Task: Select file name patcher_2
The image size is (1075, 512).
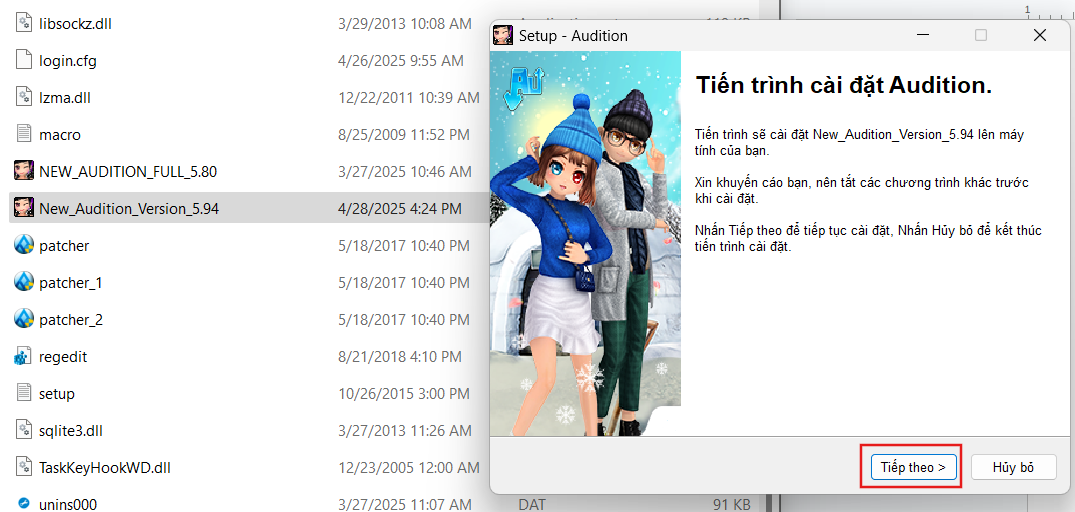Action: [x=71, y=320]
